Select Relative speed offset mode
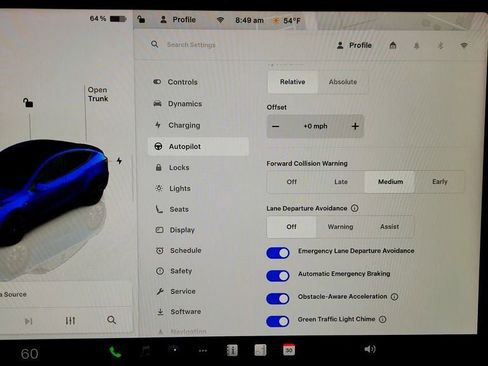The image size is (488, 366). 293,82
